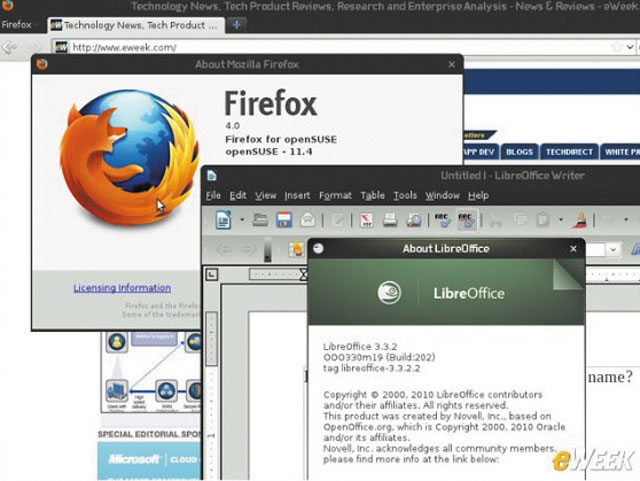Click the eWeek site favicon in URL bar
The image size is (640, 481).
tap(61, 47)
